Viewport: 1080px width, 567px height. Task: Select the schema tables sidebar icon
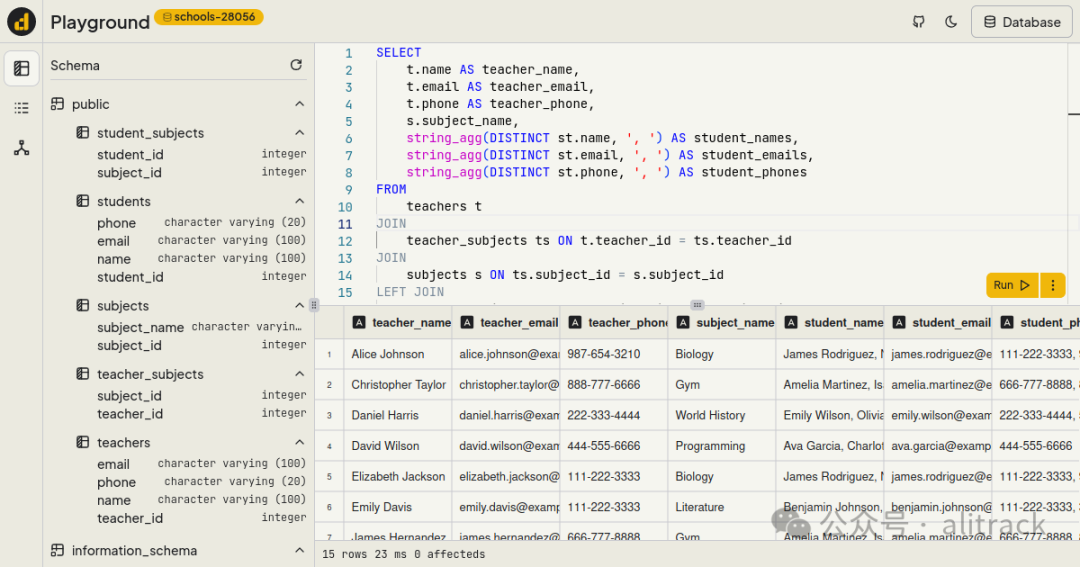[21, 68]
